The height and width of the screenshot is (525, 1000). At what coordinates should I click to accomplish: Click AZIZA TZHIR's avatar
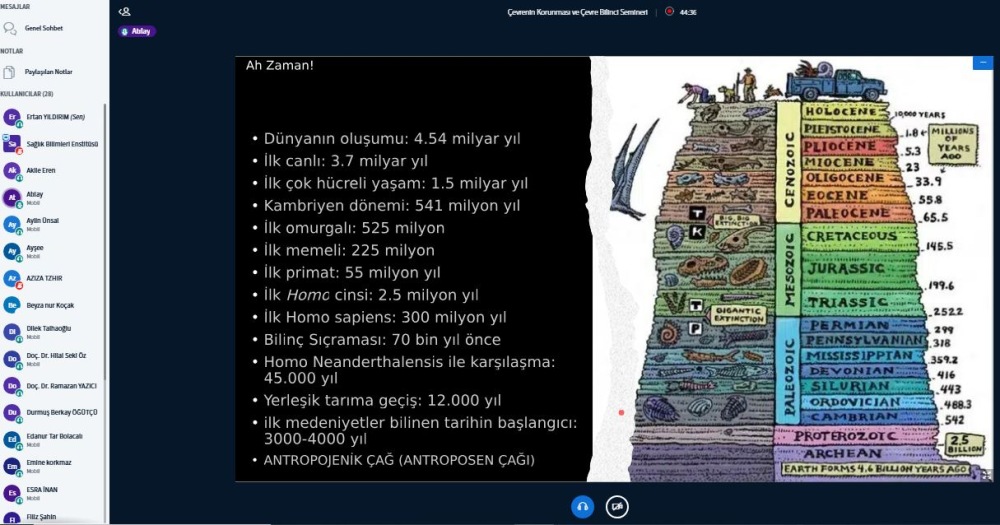tap(11, 279)
